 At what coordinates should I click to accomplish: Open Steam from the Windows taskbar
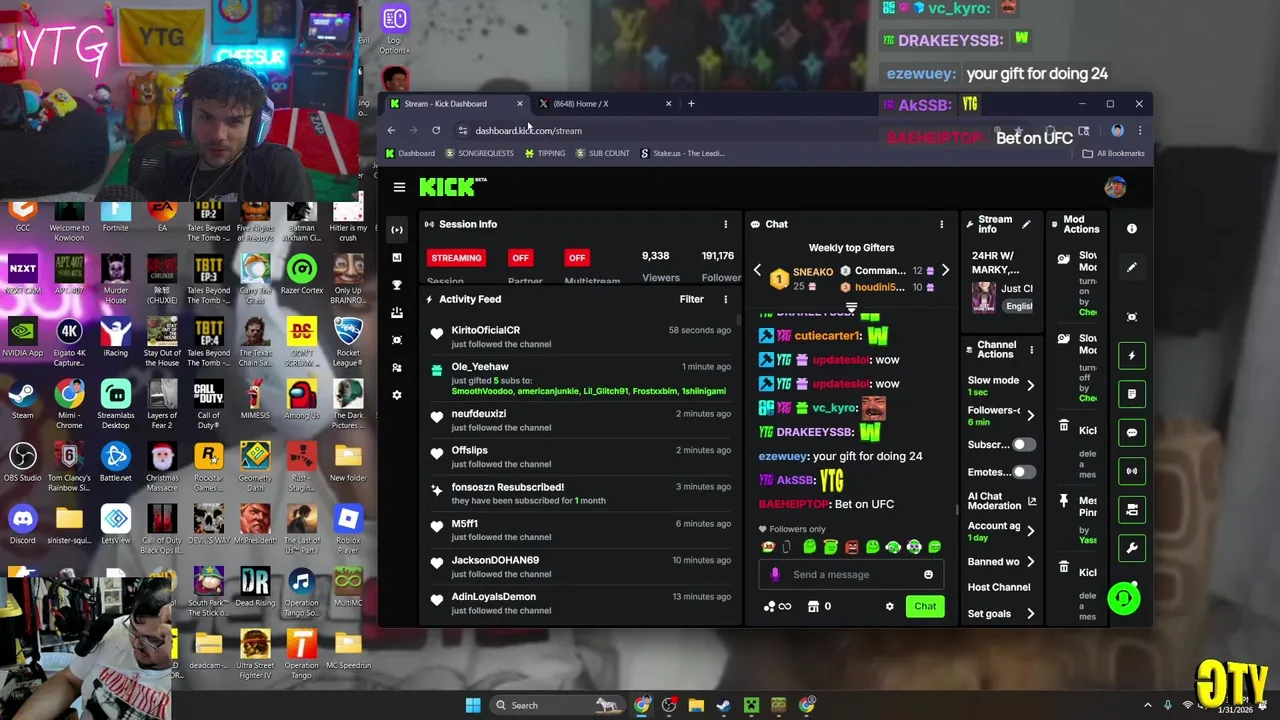coord(723,705)
